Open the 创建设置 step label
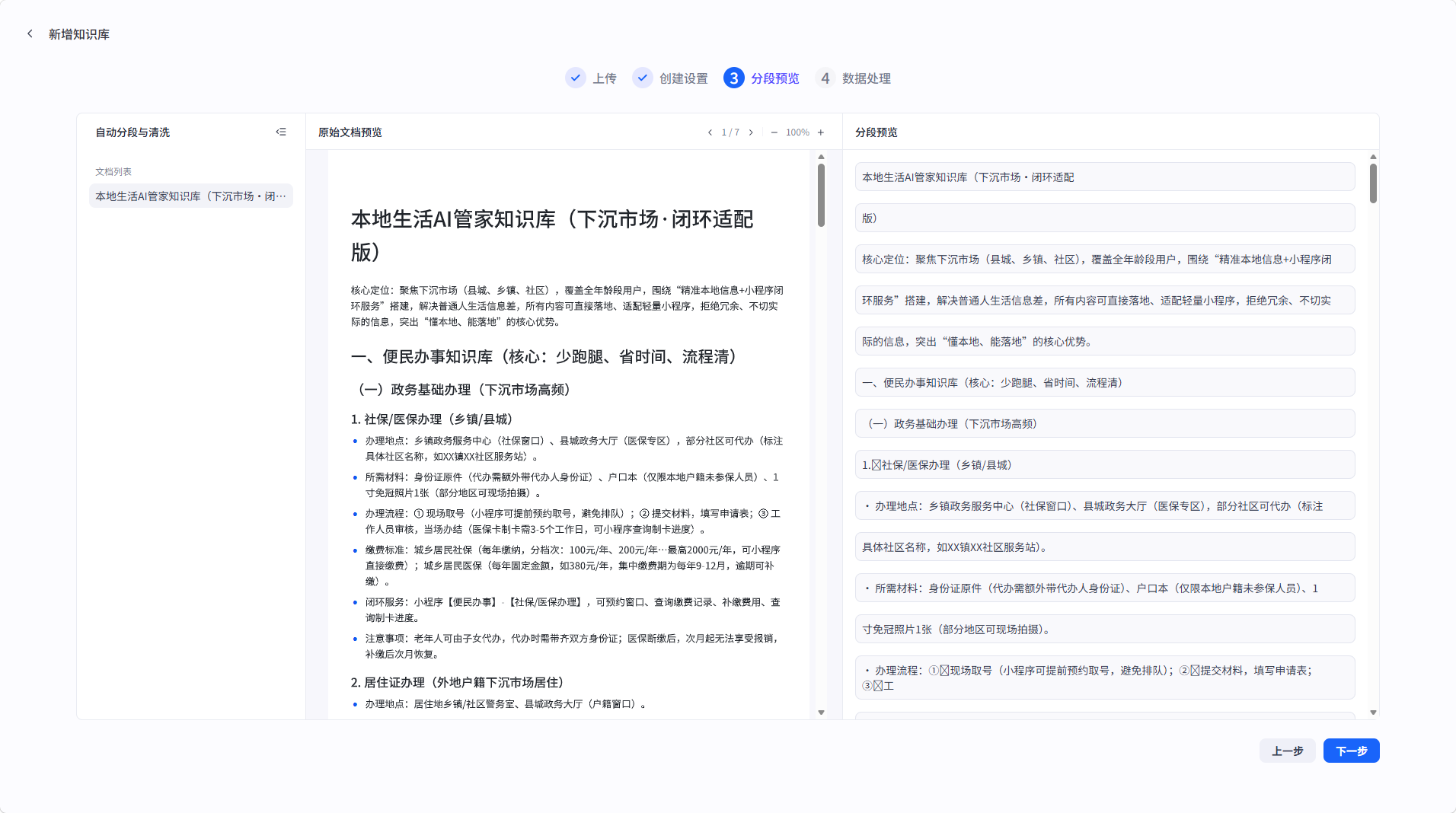1456x813 pixels. pyautogui.click(x=684, y=78)
